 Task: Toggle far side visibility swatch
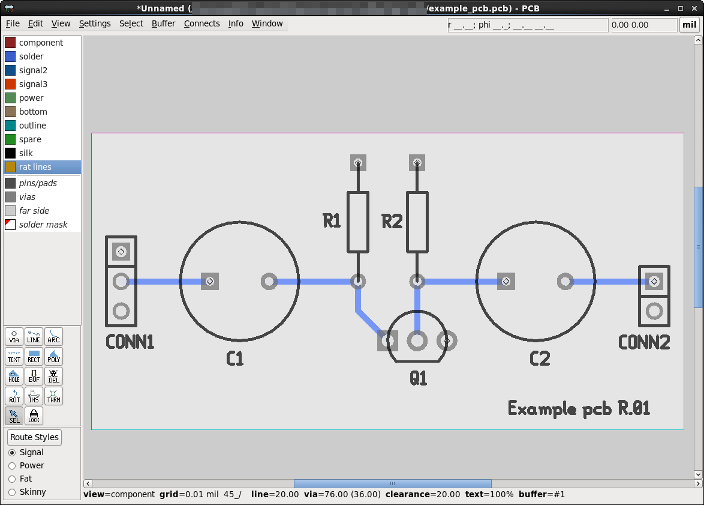pyautogui.click(x=10, y=211)
